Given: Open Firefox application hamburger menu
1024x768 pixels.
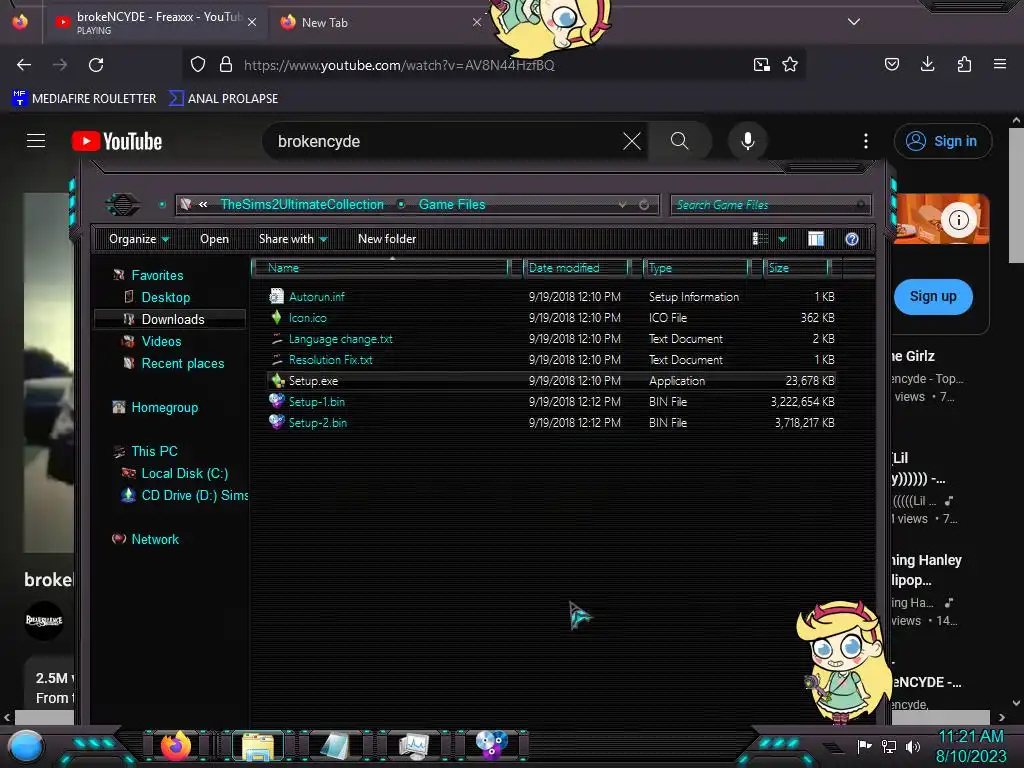Looking at the screenshot, I should tap(1000, 64).
